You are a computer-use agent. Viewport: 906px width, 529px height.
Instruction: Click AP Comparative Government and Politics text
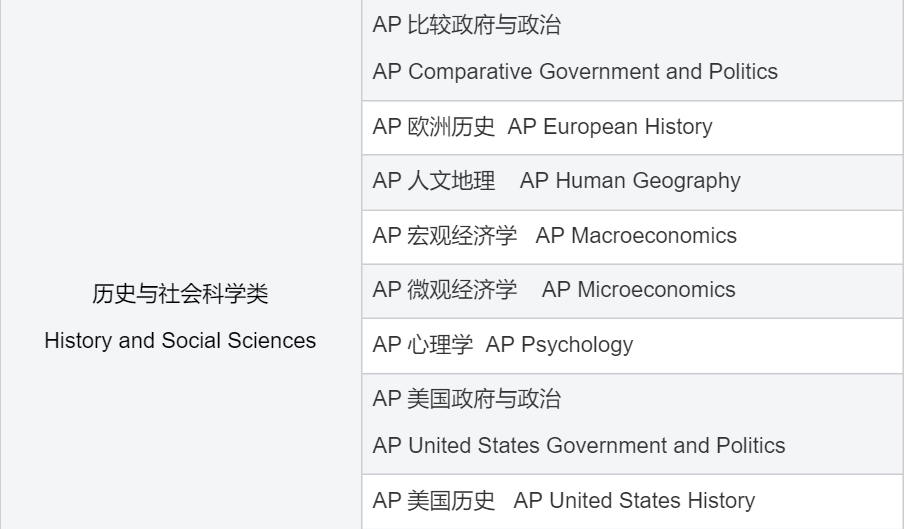pos(575,72)
